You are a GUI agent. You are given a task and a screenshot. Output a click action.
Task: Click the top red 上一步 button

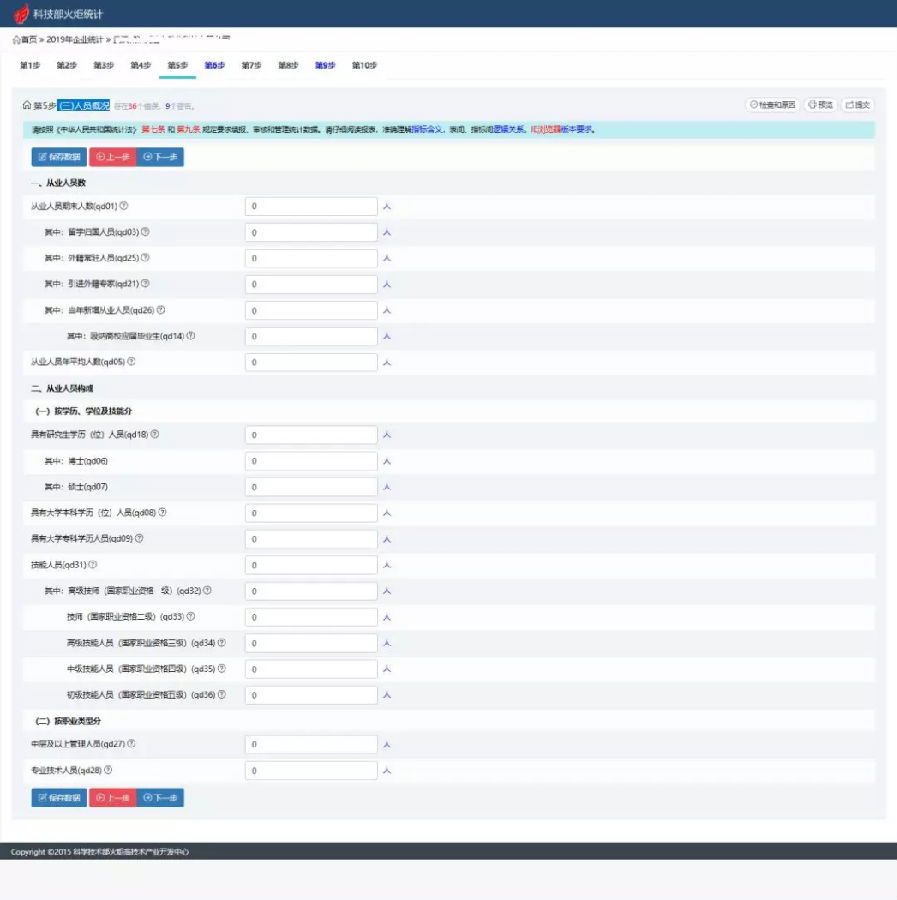click(x=112, y=157)
